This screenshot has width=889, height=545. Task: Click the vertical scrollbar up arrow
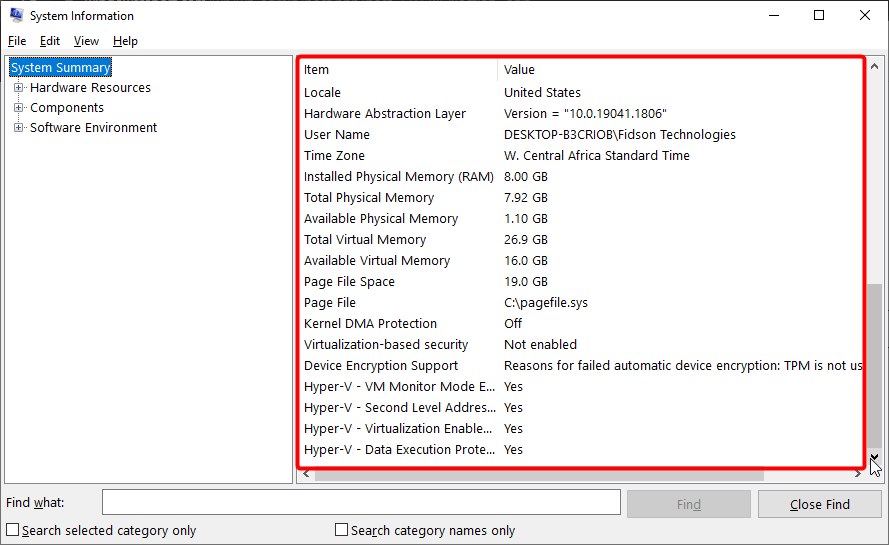[x=874, y=66]
